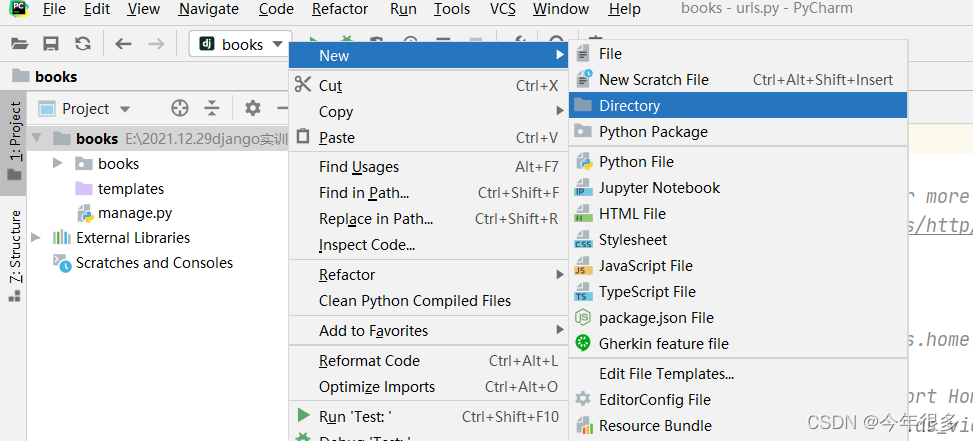Open the Project view dropdown
Viewport: 973px width, 441px height.
point(84,109)
